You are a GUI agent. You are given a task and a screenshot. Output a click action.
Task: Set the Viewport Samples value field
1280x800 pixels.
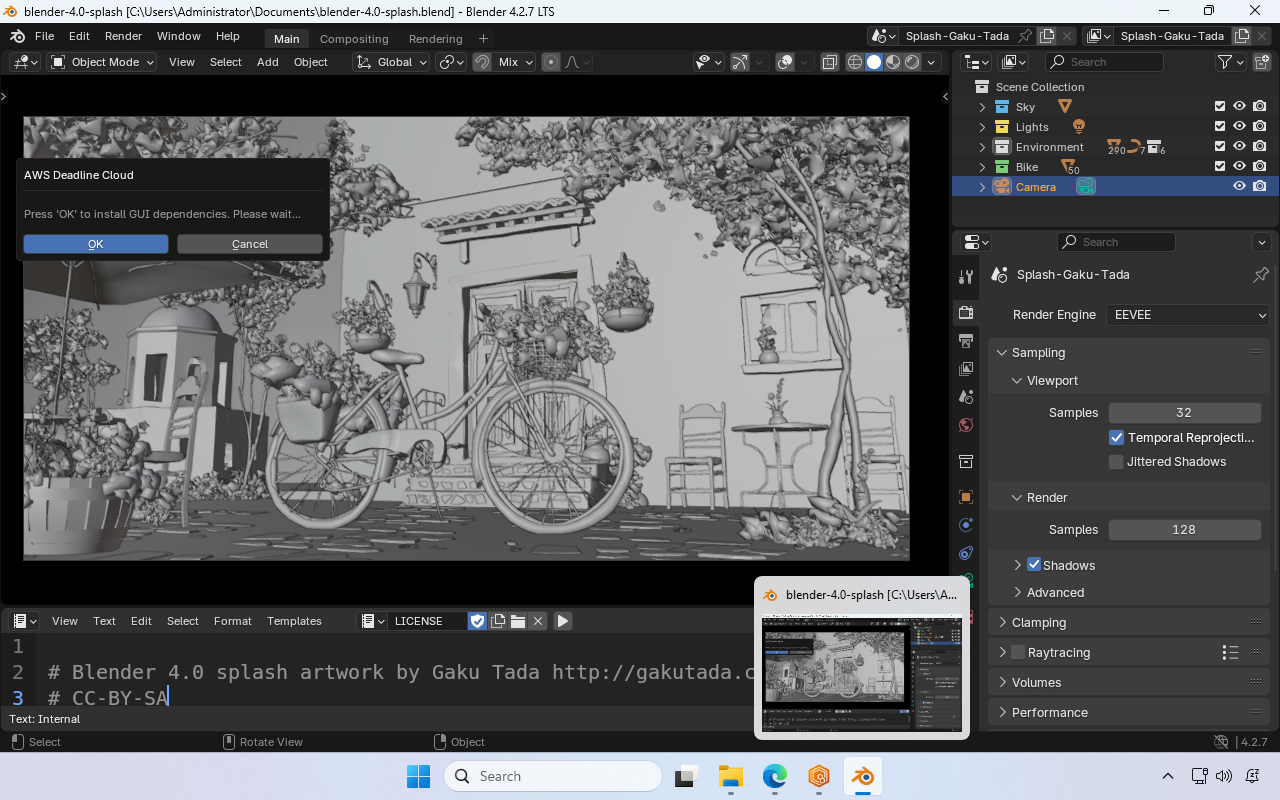(1184, 412)
